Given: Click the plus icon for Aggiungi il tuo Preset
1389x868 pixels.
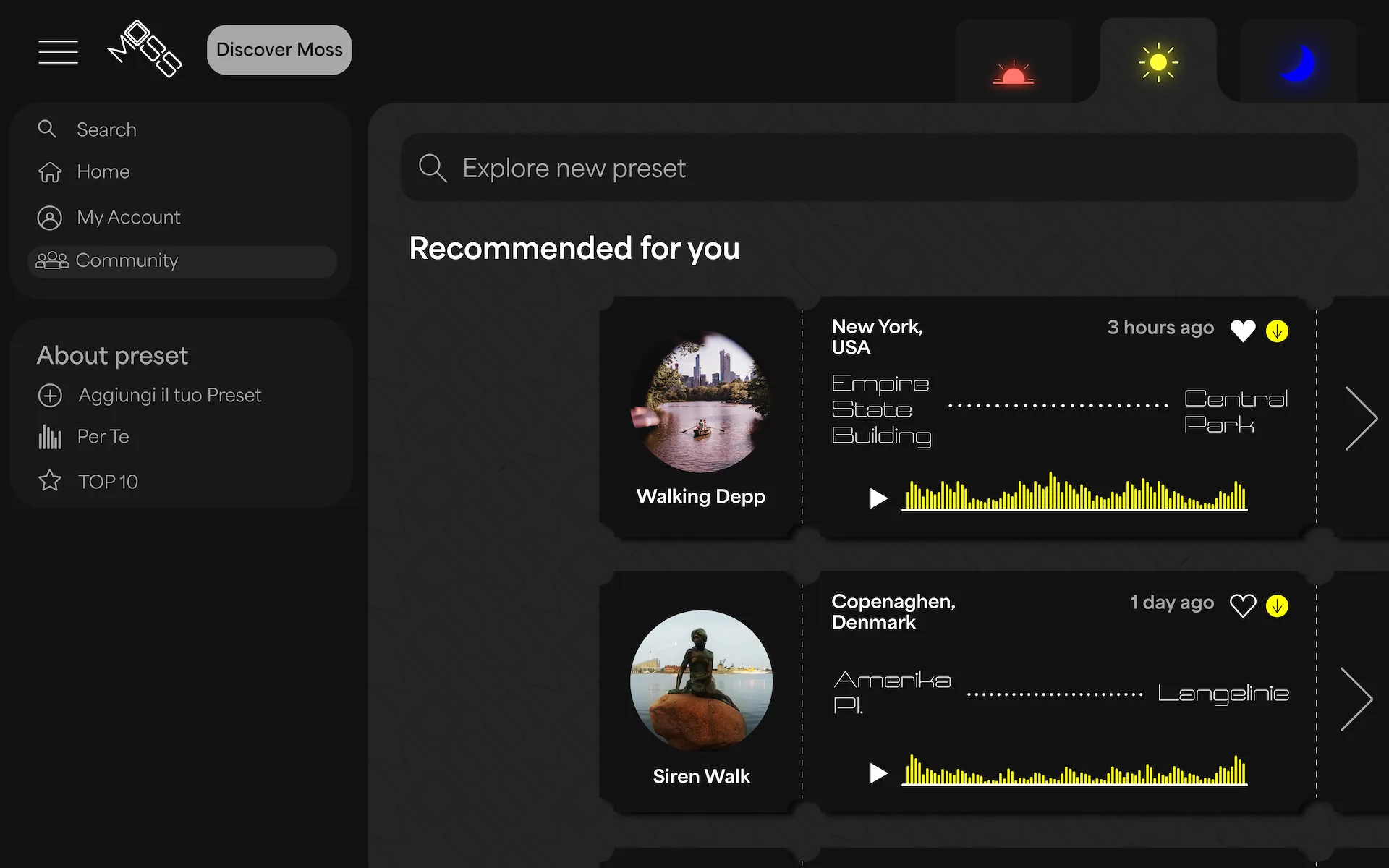Looking at the screenshot, I should pos(50,396).
